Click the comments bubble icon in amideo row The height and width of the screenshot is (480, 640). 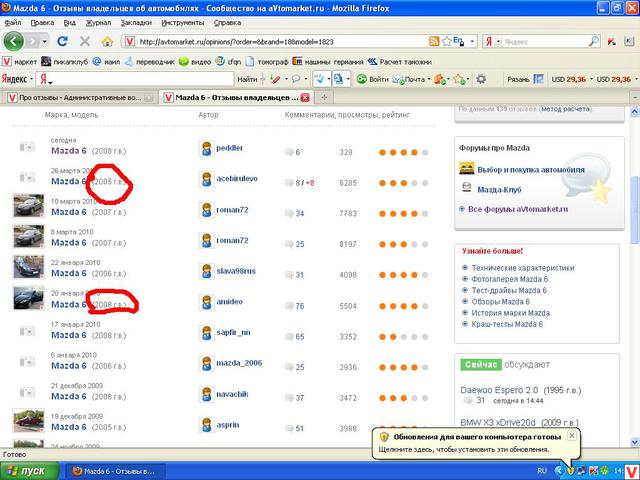pos(289,306)
